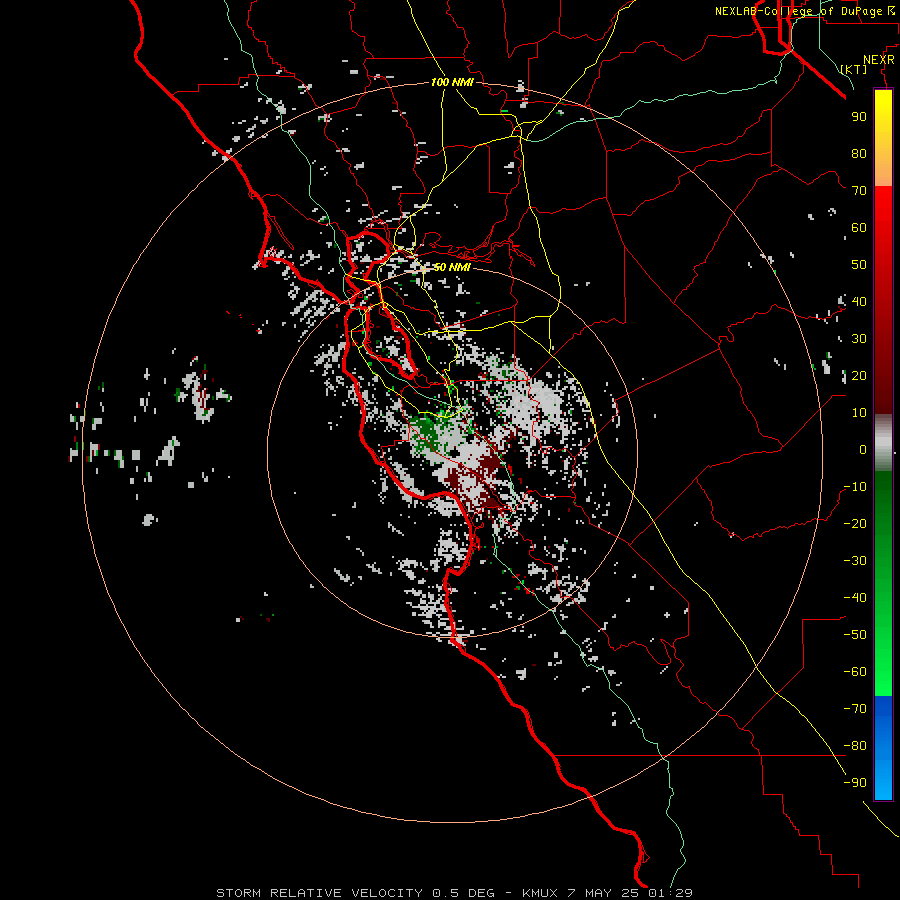Click the "100 NMI" range ring label
900x900 pixels.
click(452, 82)
